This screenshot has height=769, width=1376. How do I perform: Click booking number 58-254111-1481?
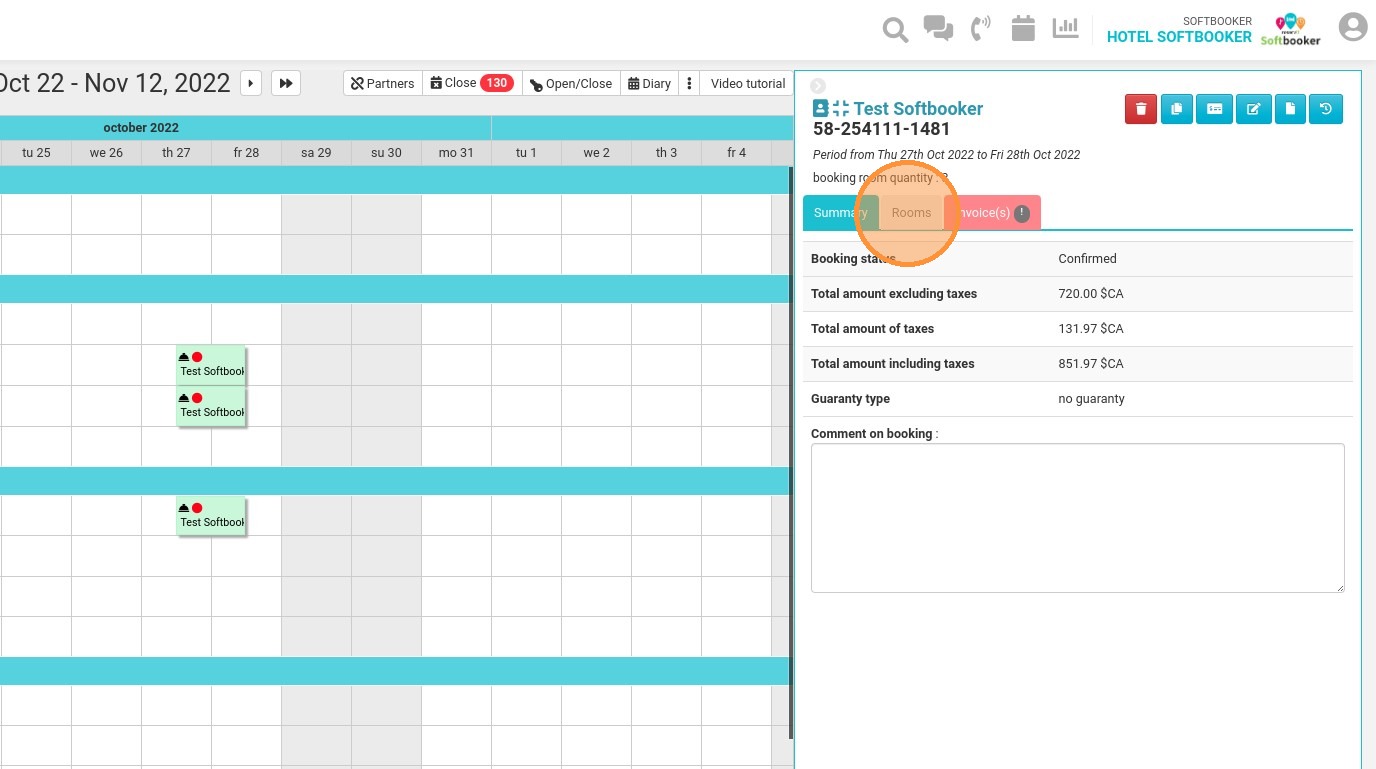coord(881,129)
